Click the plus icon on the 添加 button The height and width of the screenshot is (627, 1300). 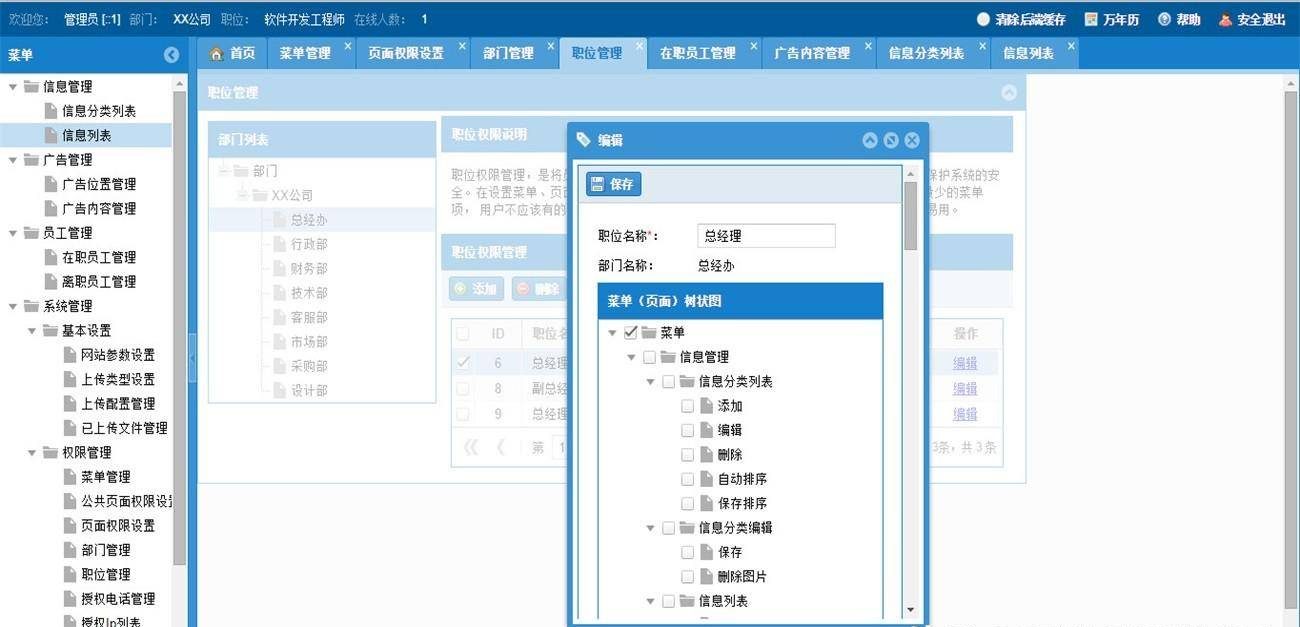coord(460,288)
